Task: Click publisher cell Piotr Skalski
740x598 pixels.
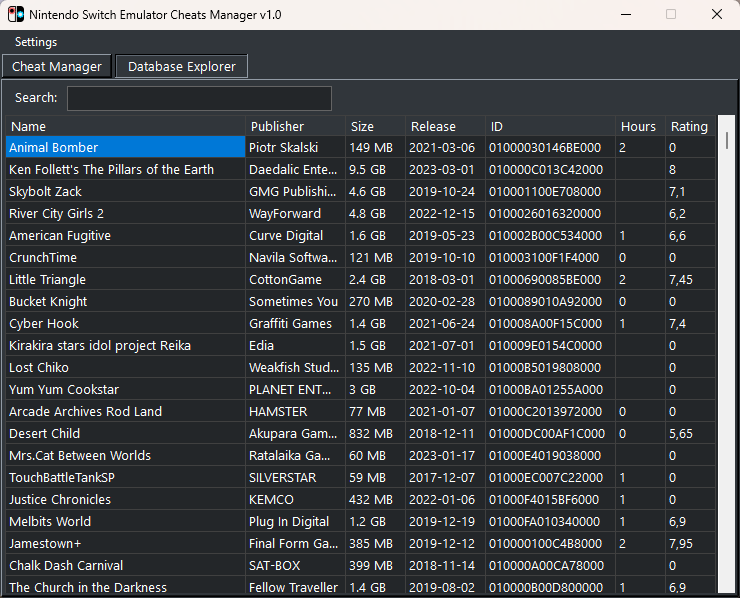Action: click(x=295, y=148)
